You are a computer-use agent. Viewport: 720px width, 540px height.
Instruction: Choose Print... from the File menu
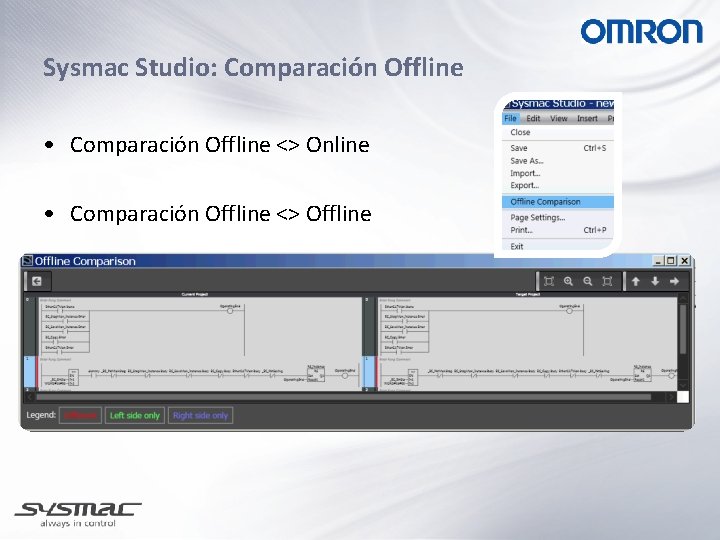558,230
